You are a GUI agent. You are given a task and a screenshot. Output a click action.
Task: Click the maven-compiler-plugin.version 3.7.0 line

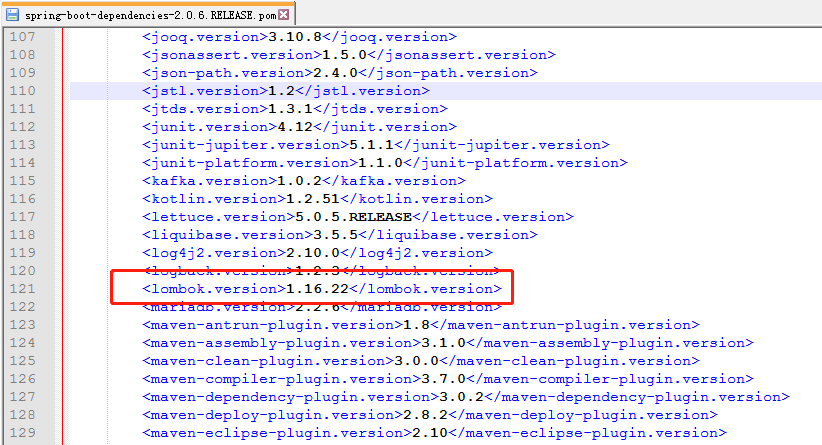click(x=448, y=379)
